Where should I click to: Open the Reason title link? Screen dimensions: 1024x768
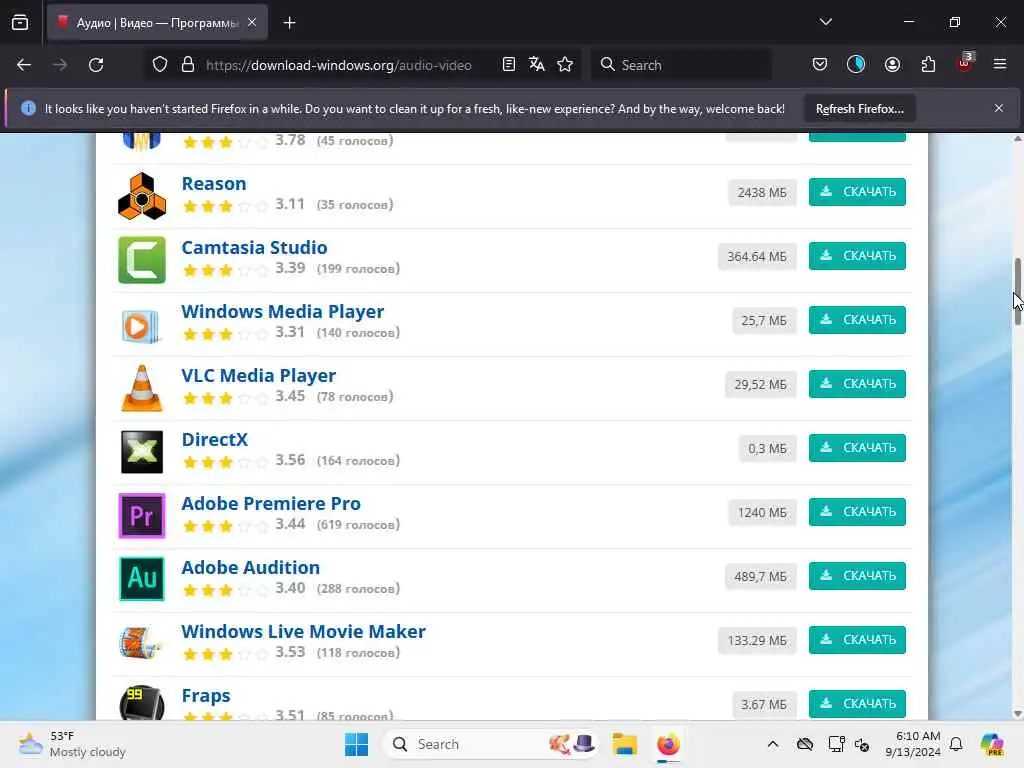click(214, 184)
